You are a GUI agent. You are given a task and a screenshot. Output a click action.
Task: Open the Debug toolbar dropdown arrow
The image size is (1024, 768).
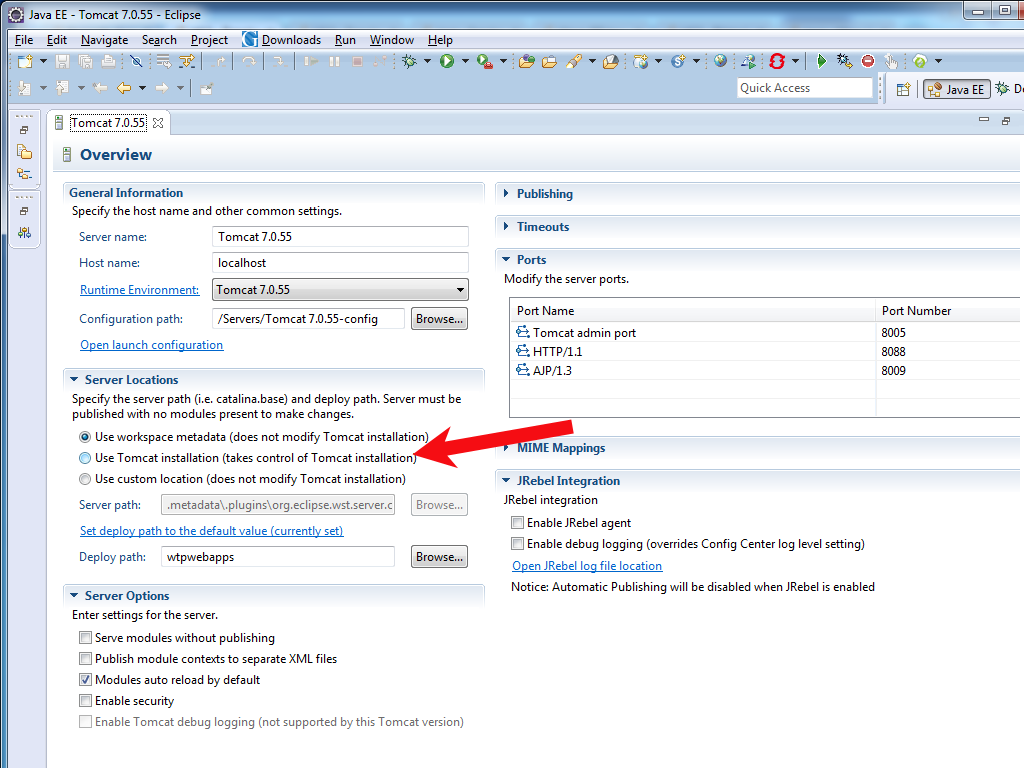coord(427,61)
